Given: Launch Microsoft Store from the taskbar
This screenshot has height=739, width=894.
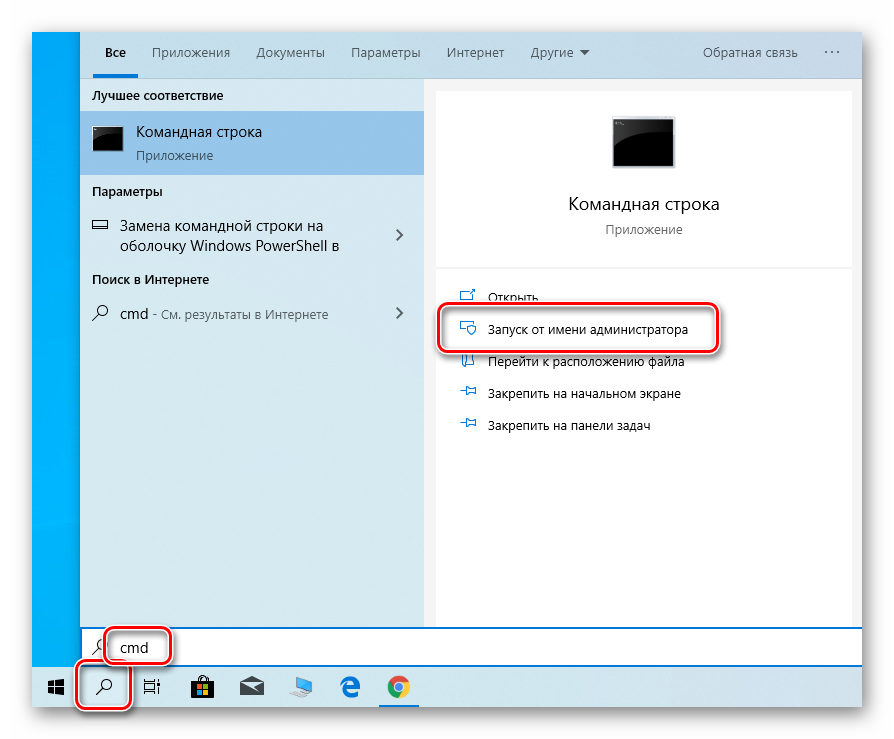Looking at the screenshot, I should pyautogui.click(x=202, y=687).
